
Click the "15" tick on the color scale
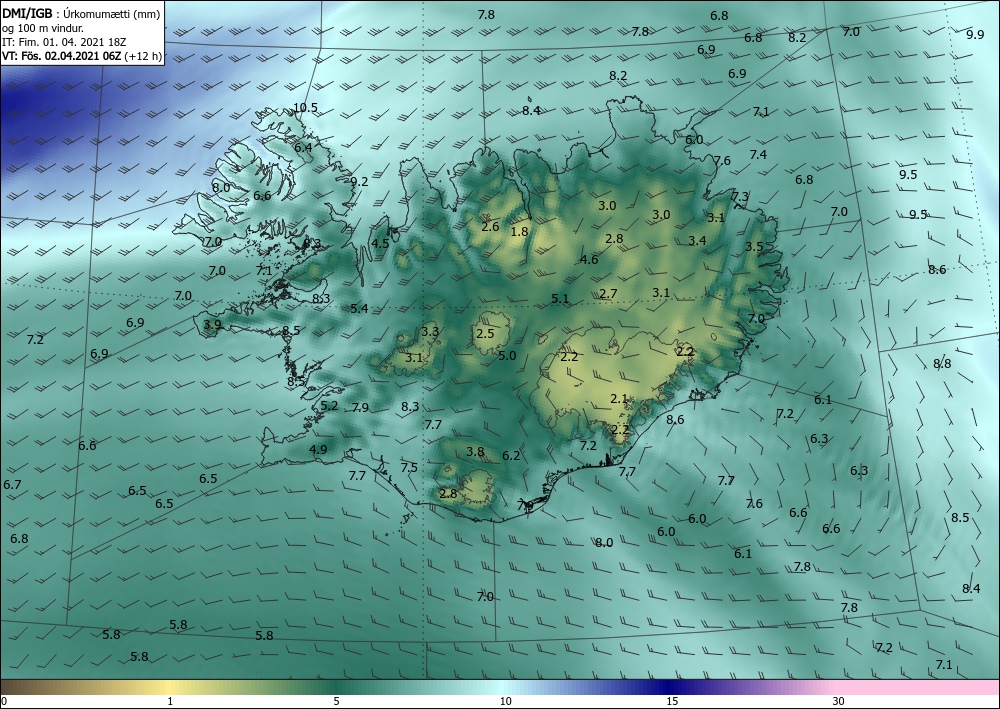[672, 702]
